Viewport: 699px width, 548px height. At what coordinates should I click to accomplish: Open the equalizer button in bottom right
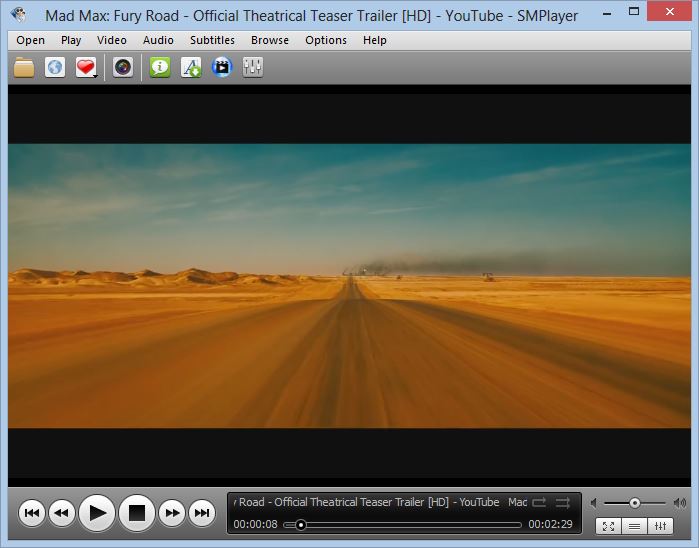pos(660,526)
